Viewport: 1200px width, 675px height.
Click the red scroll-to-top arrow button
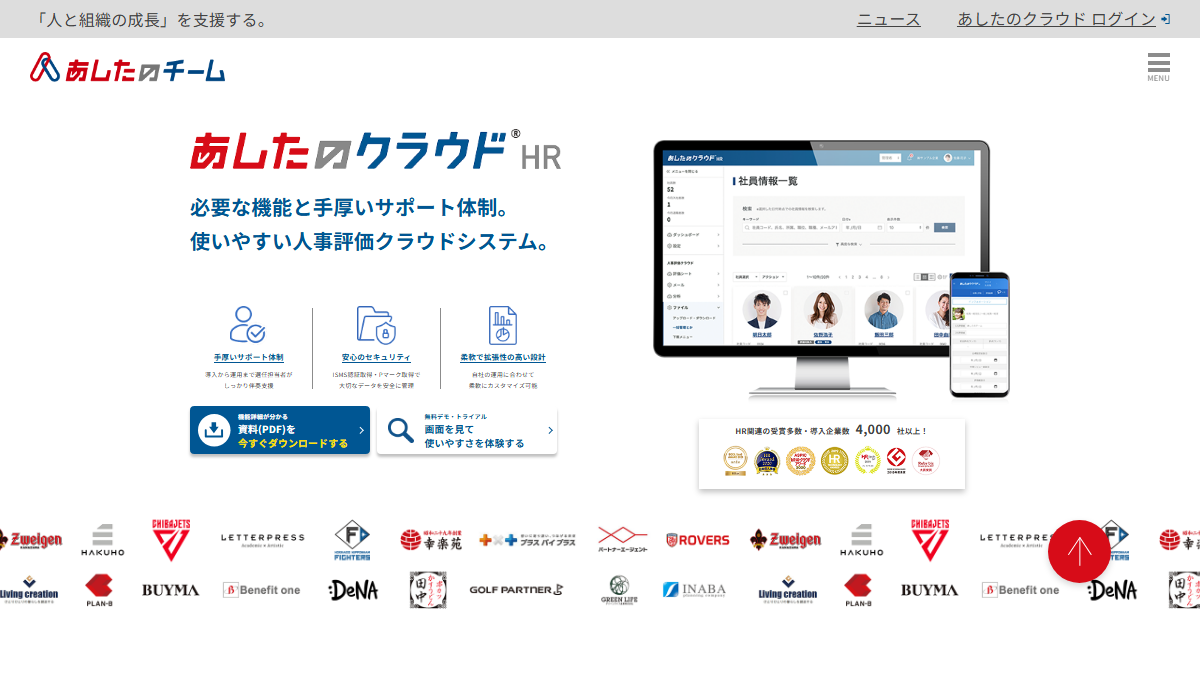point(1079,551)
